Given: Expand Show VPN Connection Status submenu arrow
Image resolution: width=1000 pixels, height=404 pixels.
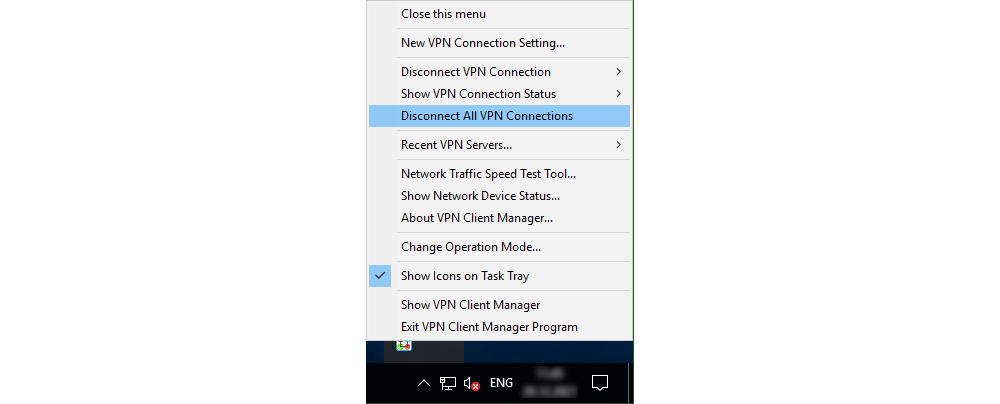Looking at the screenshot, I should pos(619,94).
